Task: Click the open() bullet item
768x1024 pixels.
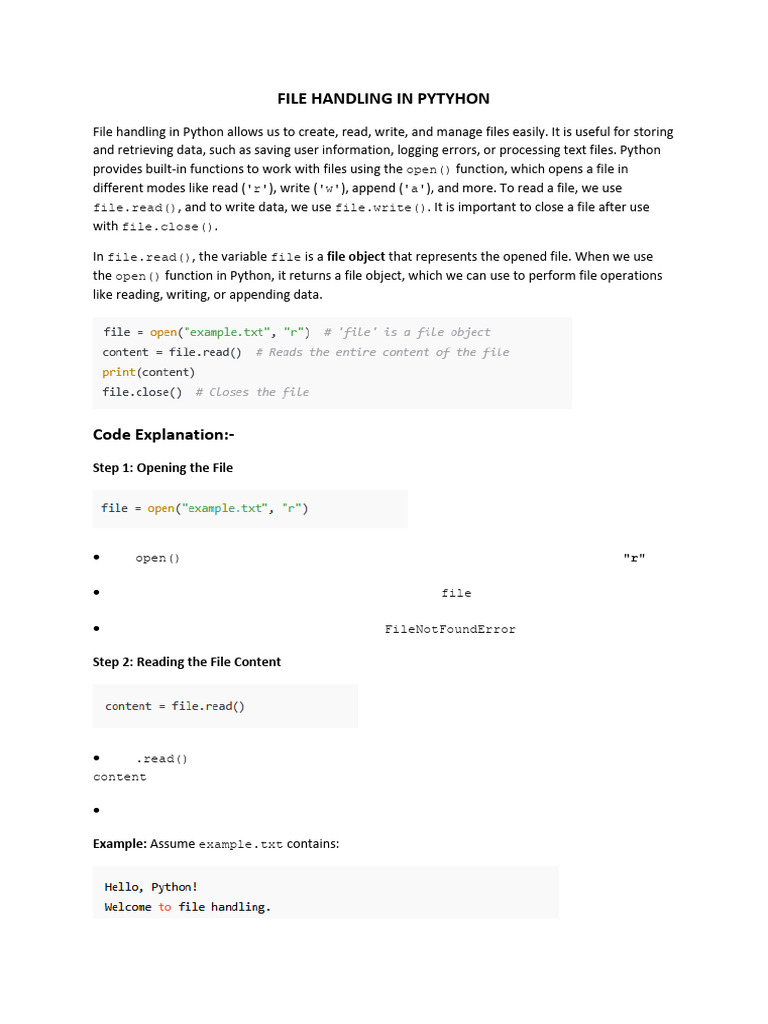Action: coord(158,558)
